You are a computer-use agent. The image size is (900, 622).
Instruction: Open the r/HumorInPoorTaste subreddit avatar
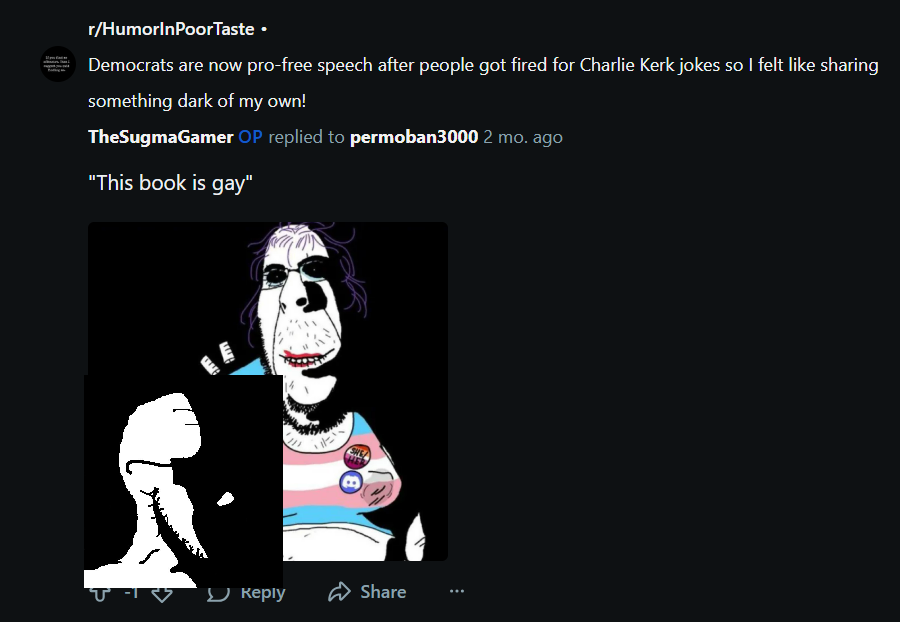[58, 64]
